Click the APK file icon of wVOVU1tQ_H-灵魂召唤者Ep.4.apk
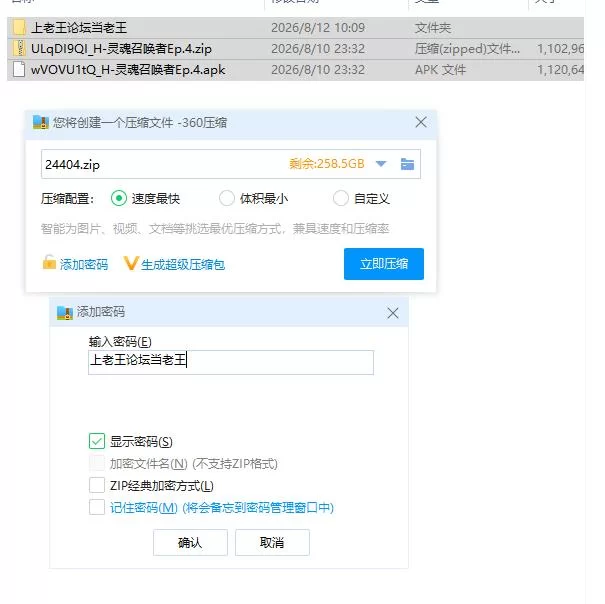Viewport: 605px width, 604px height. tap(19, 70)
